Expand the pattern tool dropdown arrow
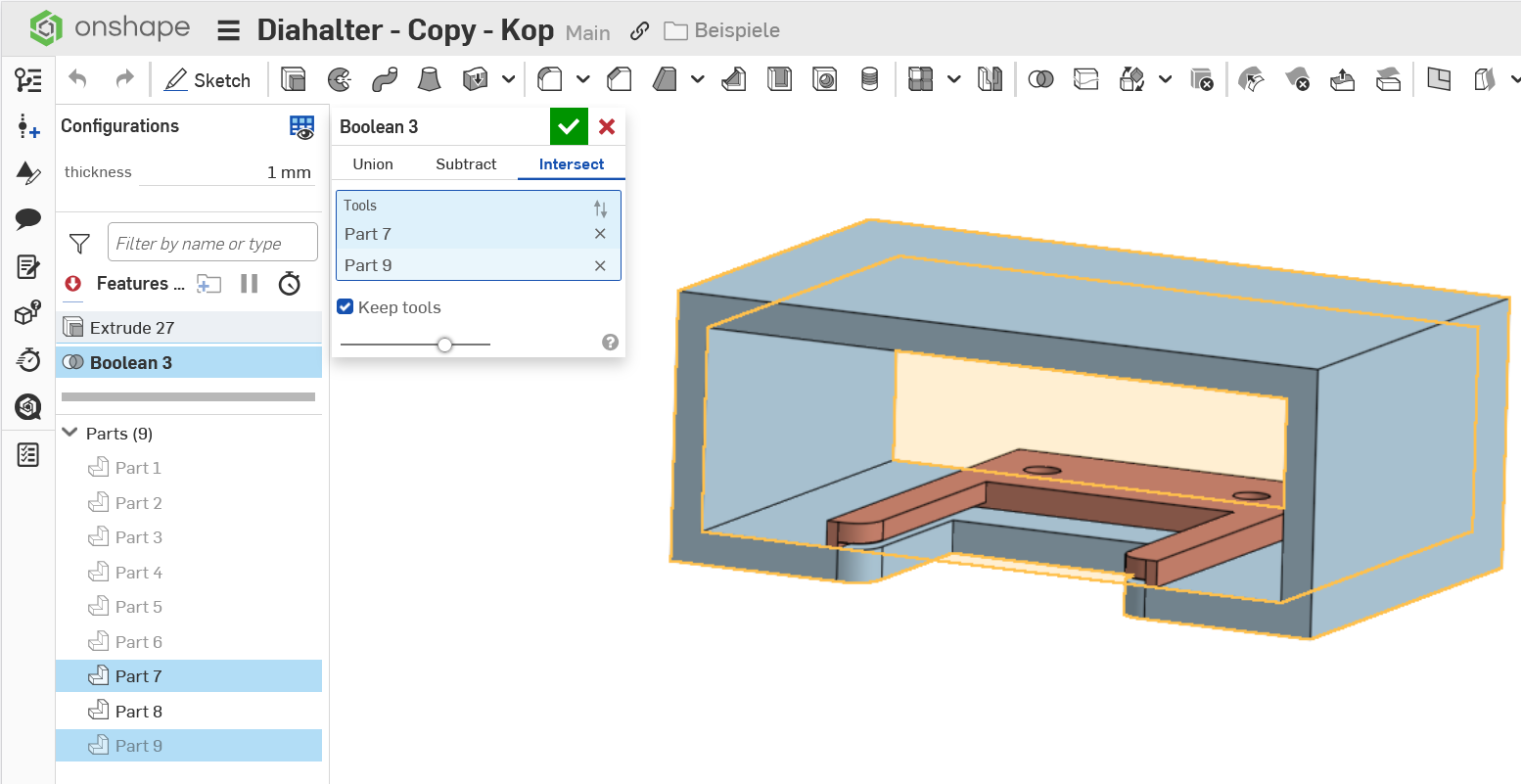The image size is (1521, 784). click(x=953, y=79)
